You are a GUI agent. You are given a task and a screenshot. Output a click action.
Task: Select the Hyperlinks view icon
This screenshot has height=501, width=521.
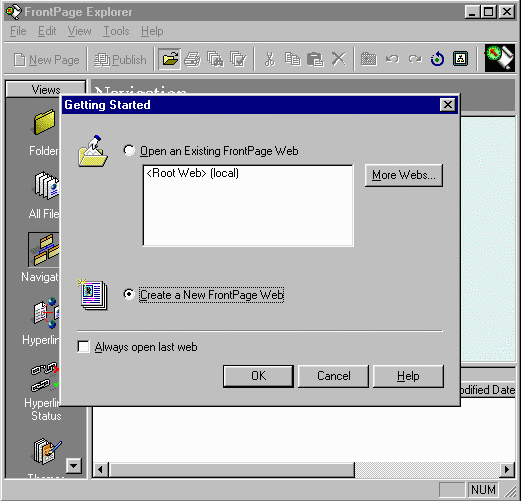[x=47, y=312]
